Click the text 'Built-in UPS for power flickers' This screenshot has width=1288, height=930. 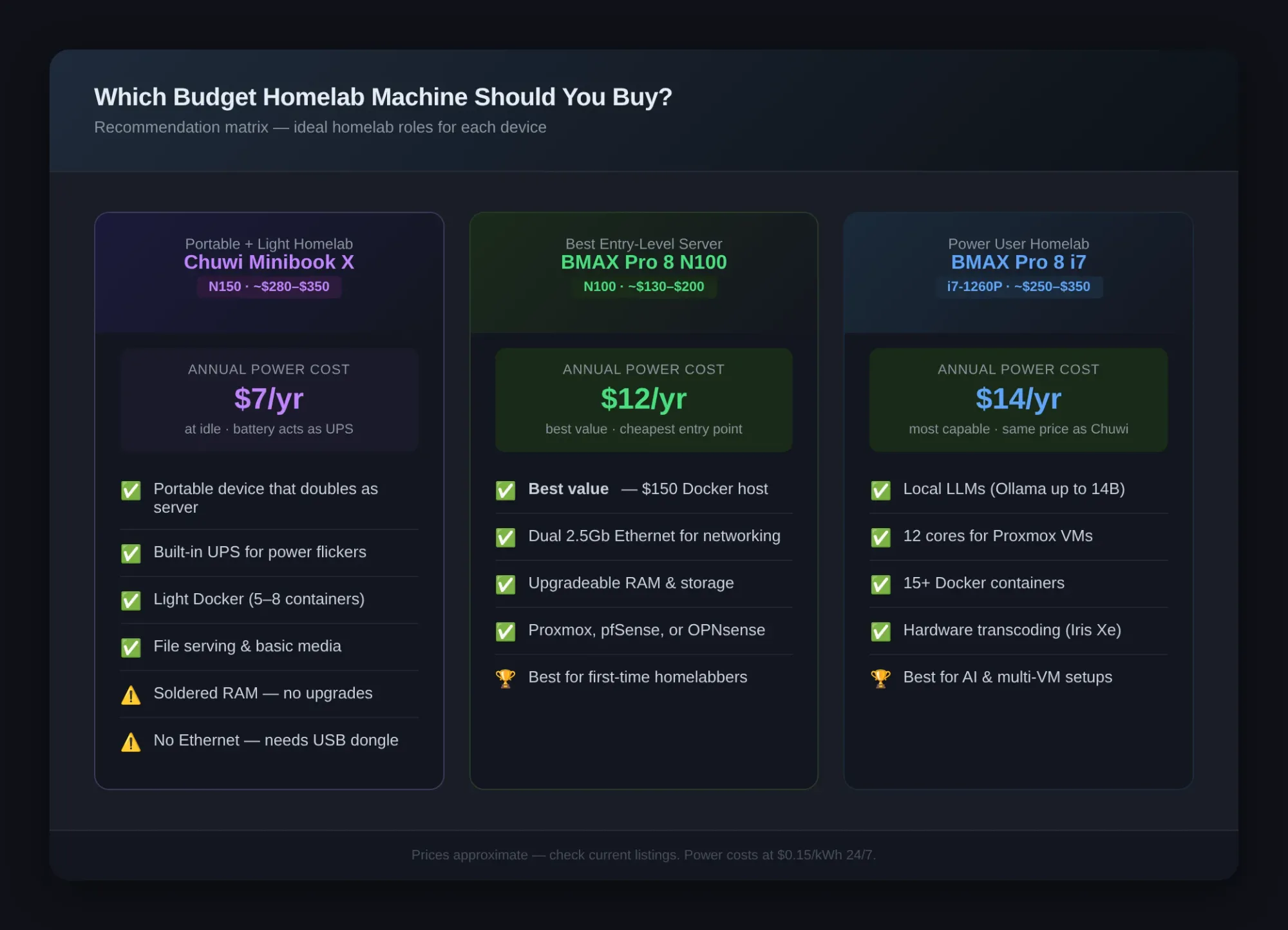260,553
